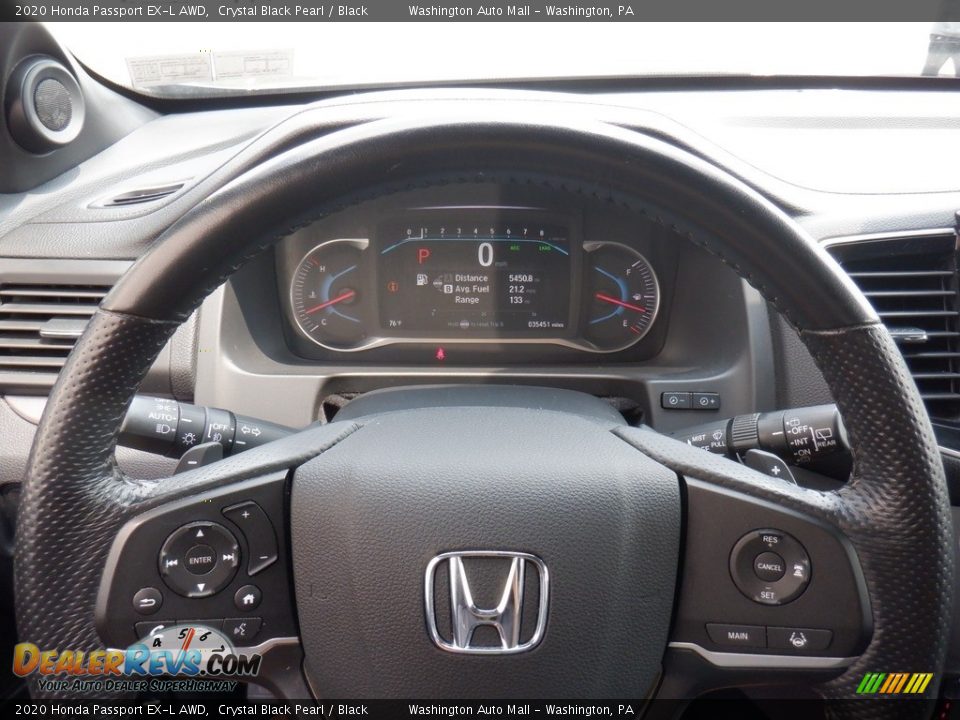Click the 'Distance' 5450.8 row
The image size is (960, 720).
[x=497, y=278]
